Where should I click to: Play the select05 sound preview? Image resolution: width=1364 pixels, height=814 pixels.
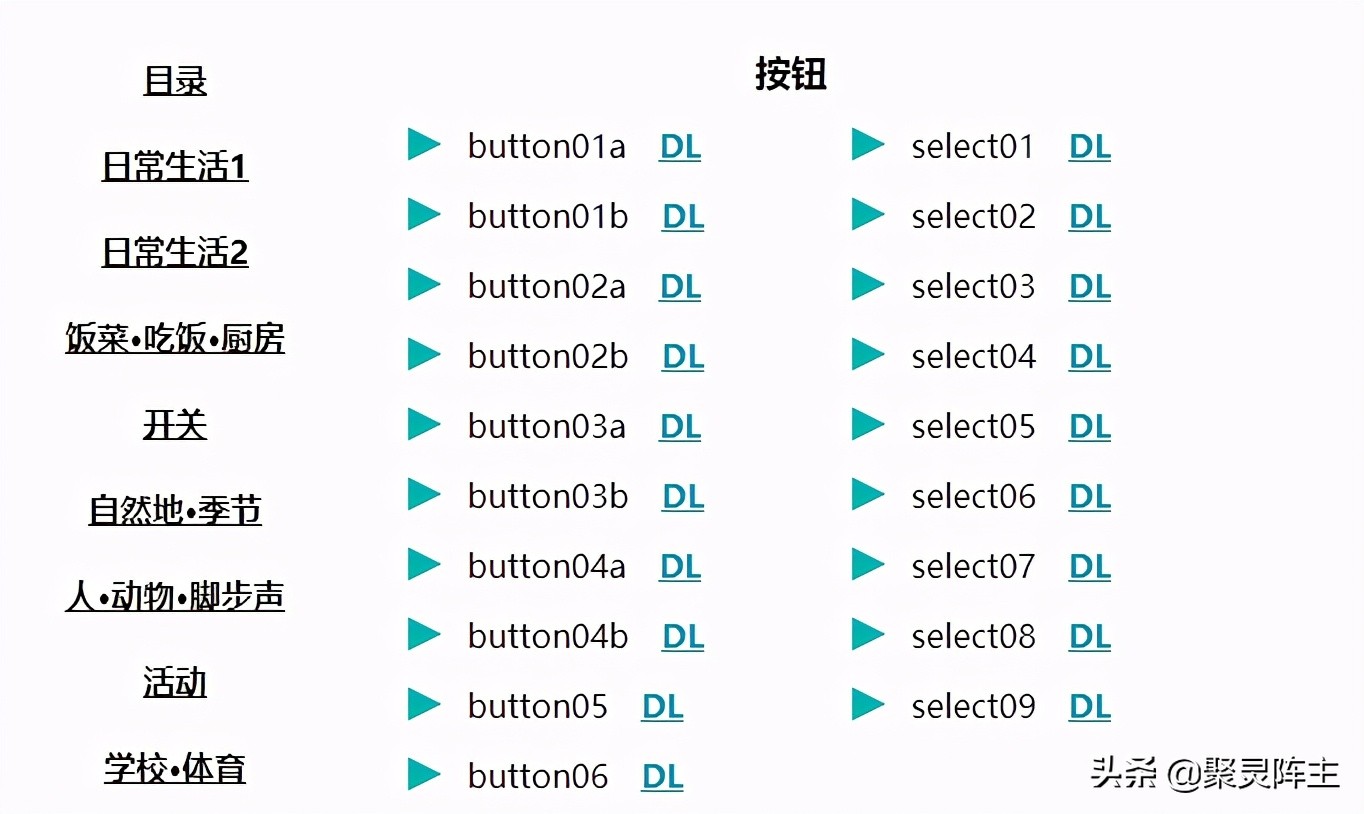click(x=868, y=425)
